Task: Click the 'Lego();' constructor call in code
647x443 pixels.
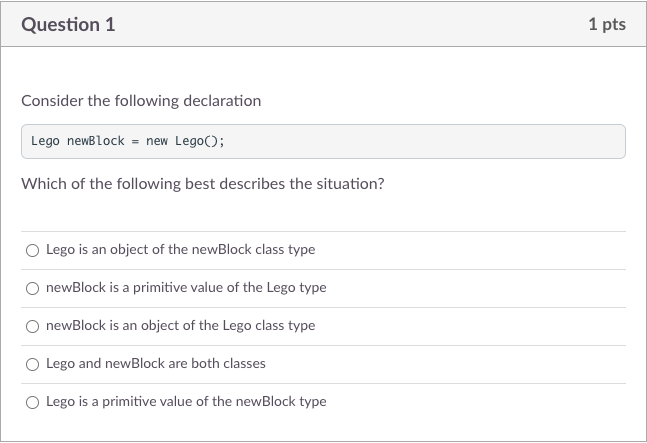Action: point(200,141)
